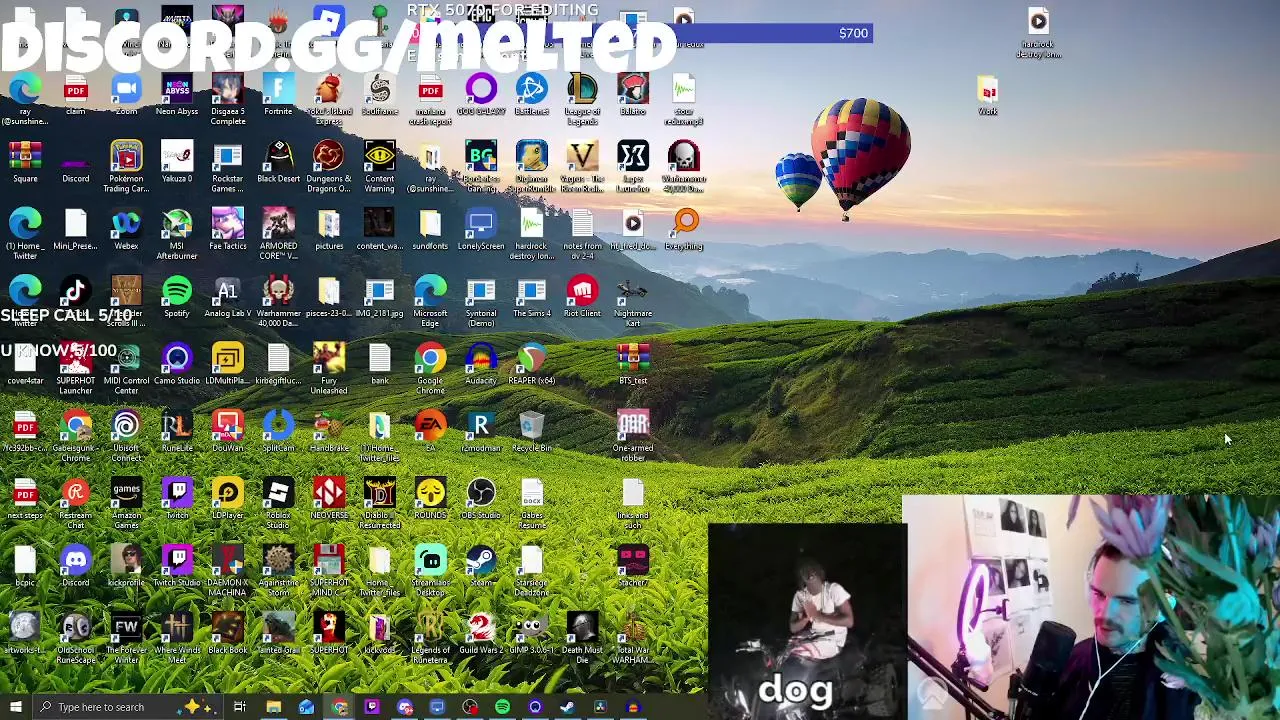Open the Content Warning game icon
1280x720 pixels.
click(x=379, y=157)
